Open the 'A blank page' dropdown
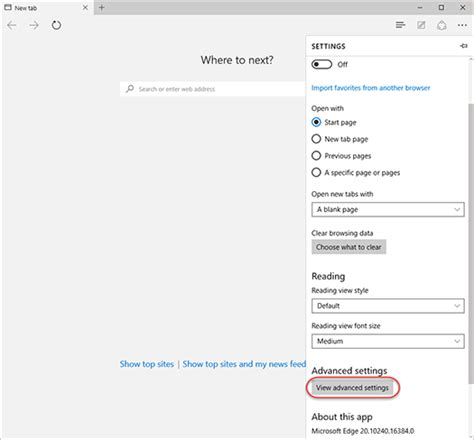Viewport: 474px width, 440px height. 388,209
